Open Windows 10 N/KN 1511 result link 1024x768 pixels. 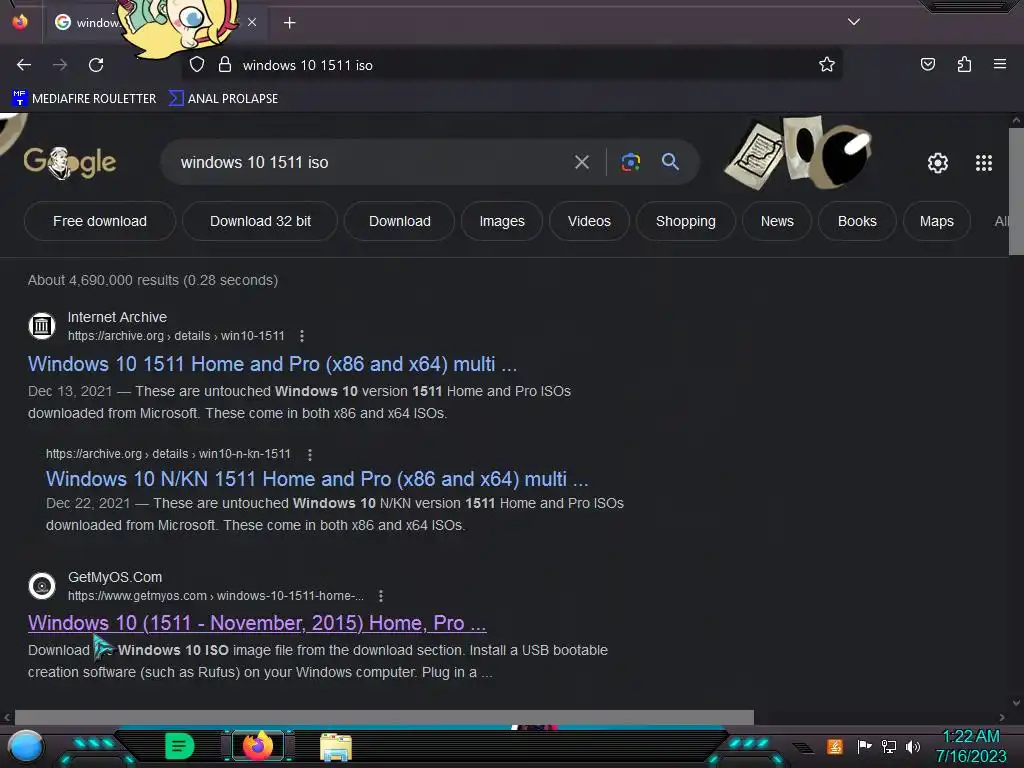[317, 479]
